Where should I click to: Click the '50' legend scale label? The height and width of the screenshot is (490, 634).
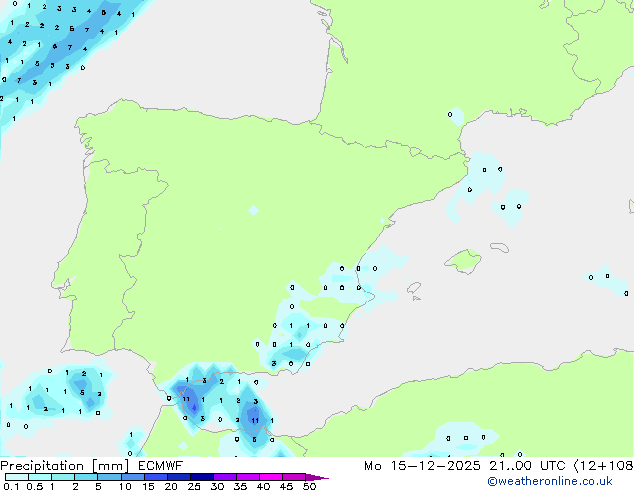(309, 486)
